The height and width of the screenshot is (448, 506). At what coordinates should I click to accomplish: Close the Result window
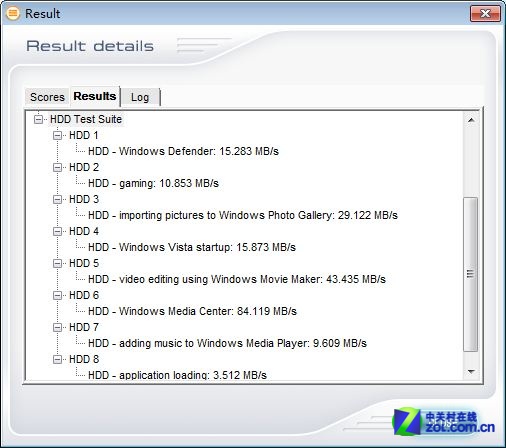(x=485, y=14)
